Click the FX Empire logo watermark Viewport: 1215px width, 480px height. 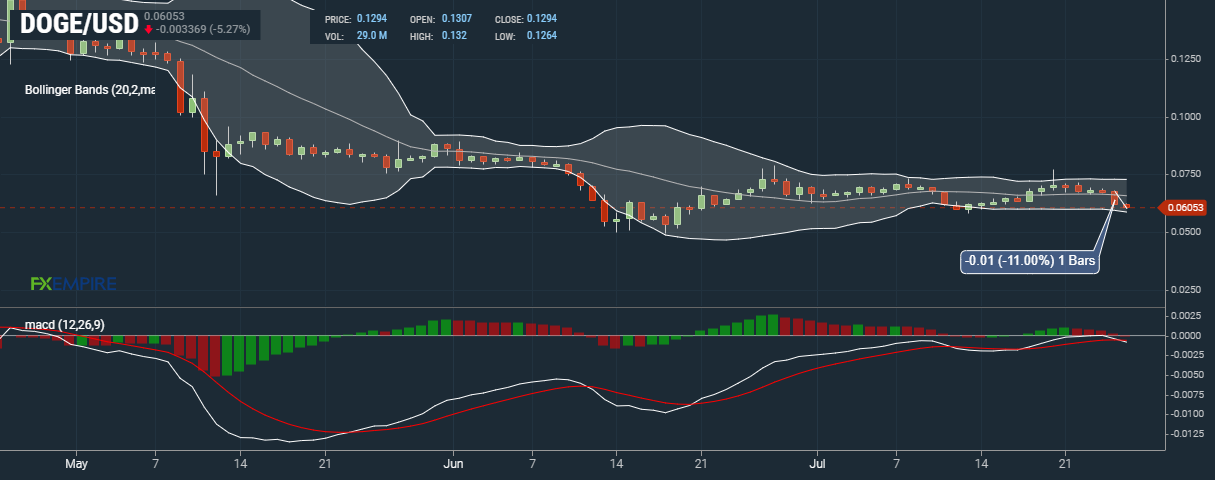pos(73,285)
